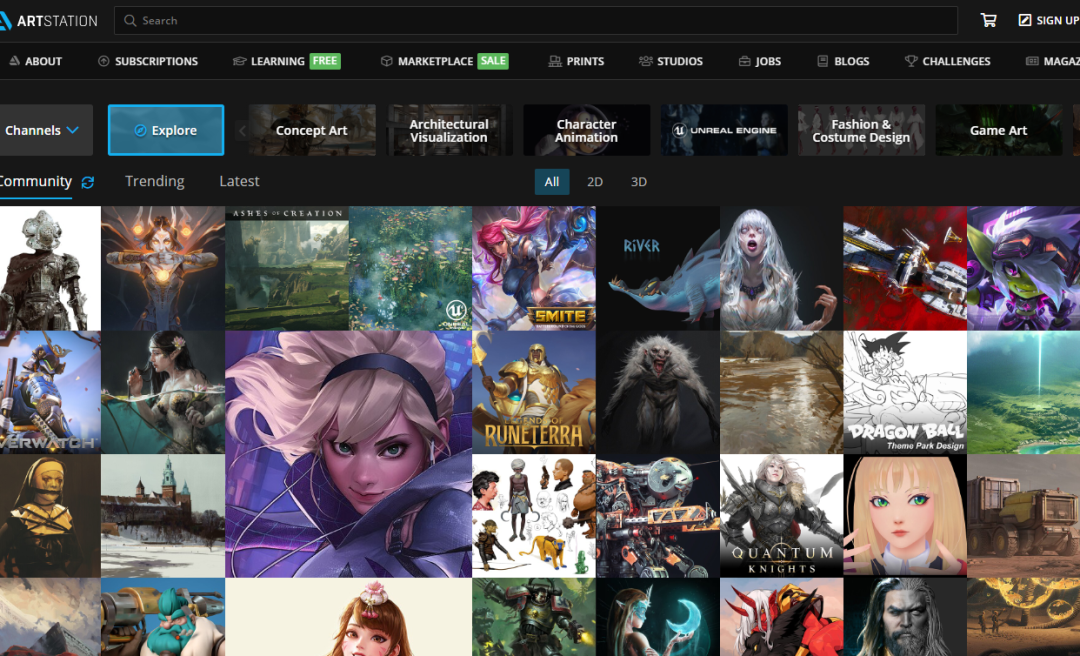The image size is (1080, 656).
Task: Click the Marketplace box icon
Action: [x=387, y=61]
